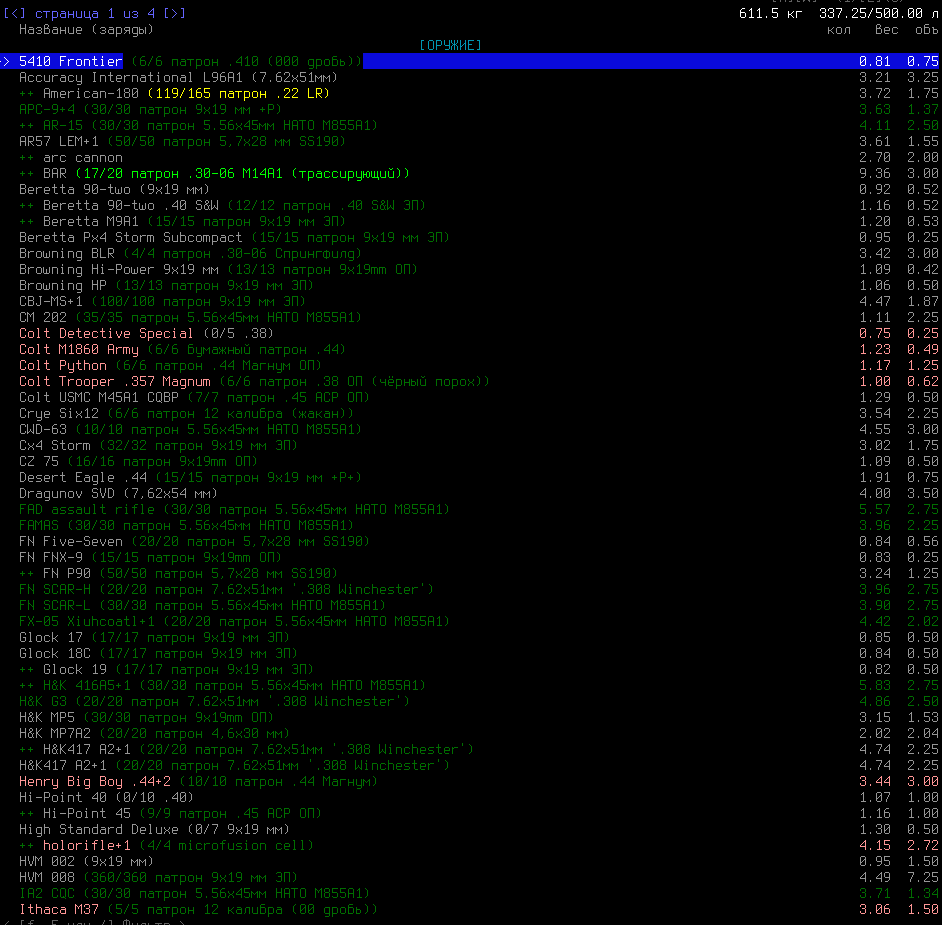Select Browning Hi-Power 9x19 мм row

[471, 270]
